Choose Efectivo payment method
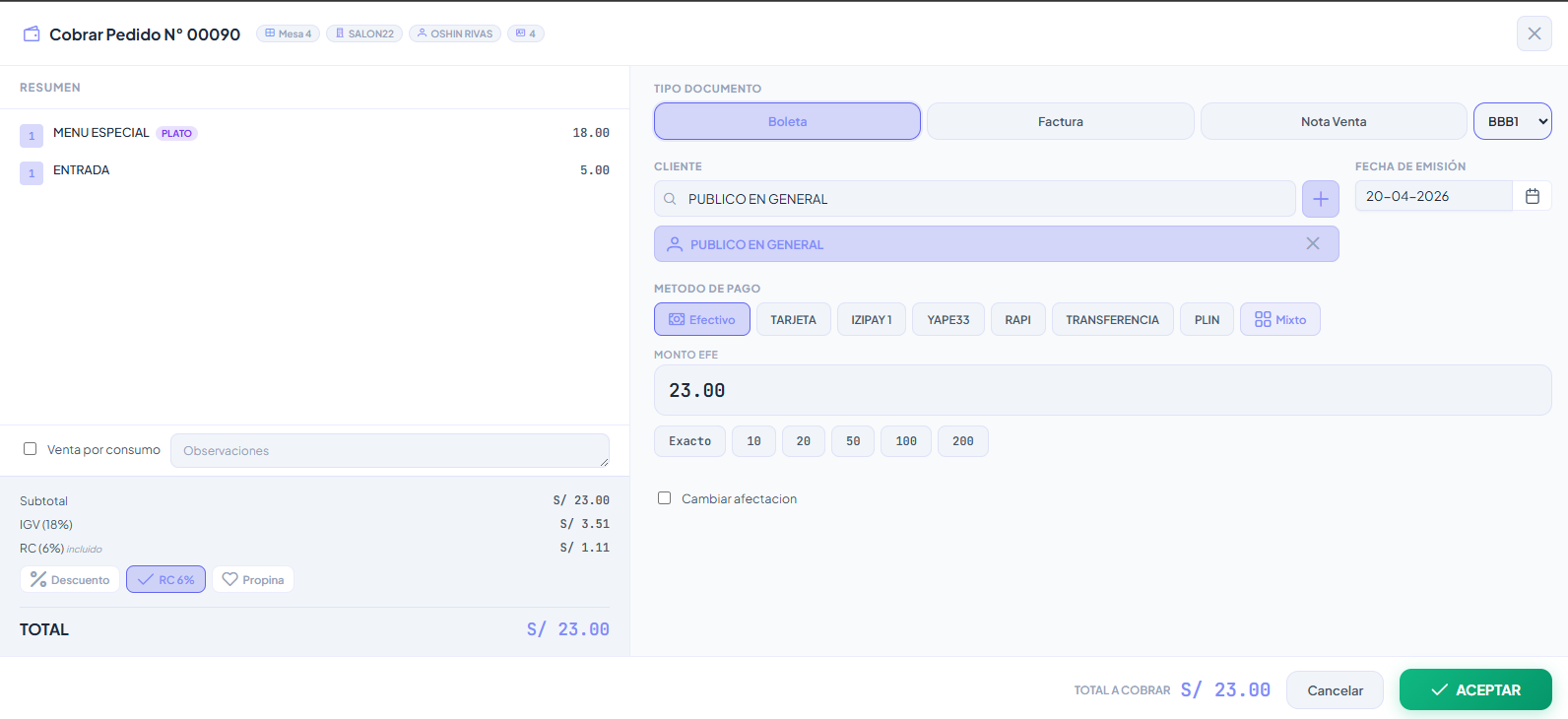The image size is (1568, 719). pos(702,319)
